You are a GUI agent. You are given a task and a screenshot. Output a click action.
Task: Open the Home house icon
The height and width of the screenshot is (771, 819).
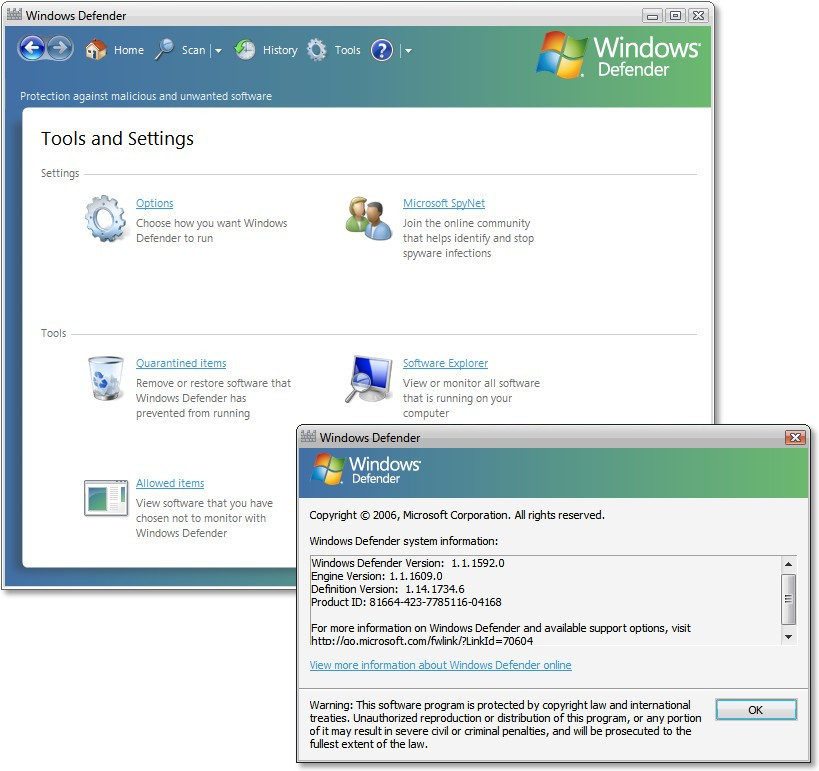96,50
